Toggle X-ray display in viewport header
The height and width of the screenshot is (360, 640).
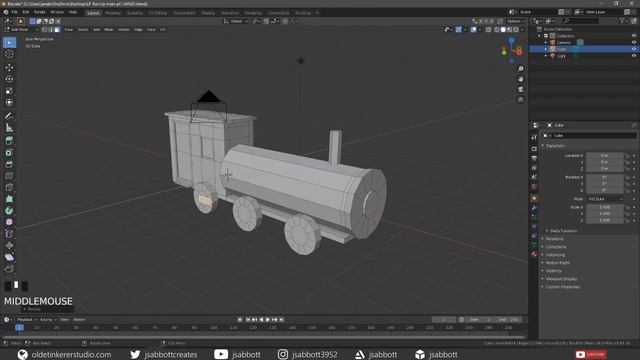pyautogui.click(x=488, y=30)
